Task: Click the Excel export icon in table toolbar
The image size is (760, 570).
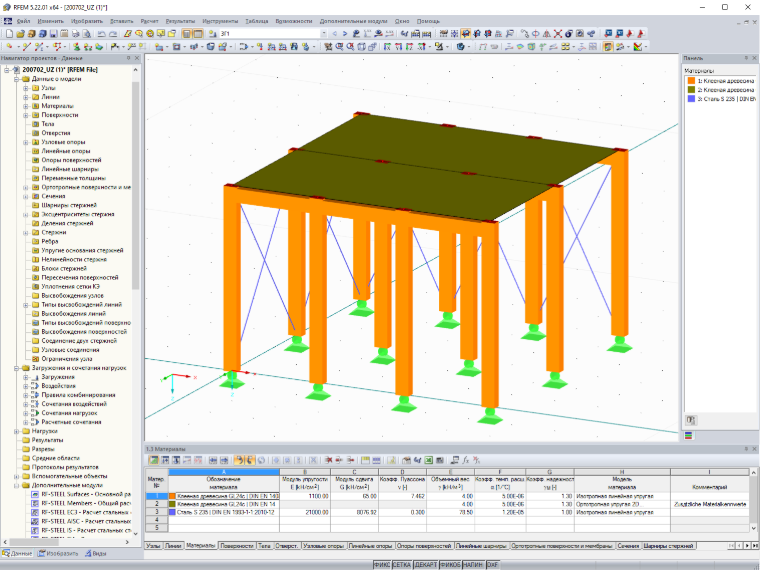Action: [x=428, y=460]
